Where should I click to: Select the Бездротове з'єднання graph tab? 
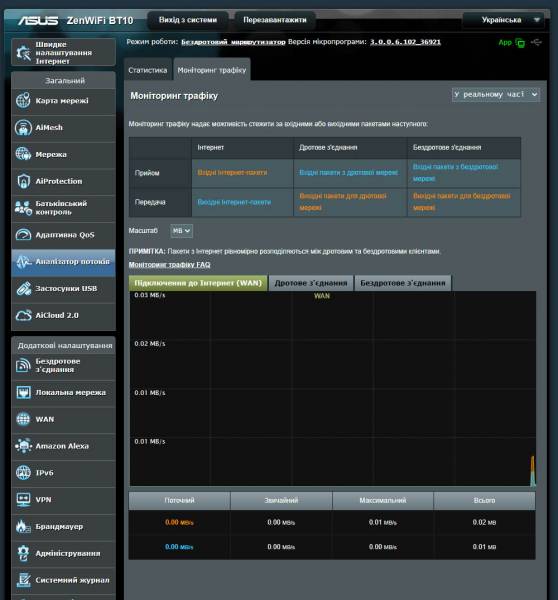click(403, 283)
